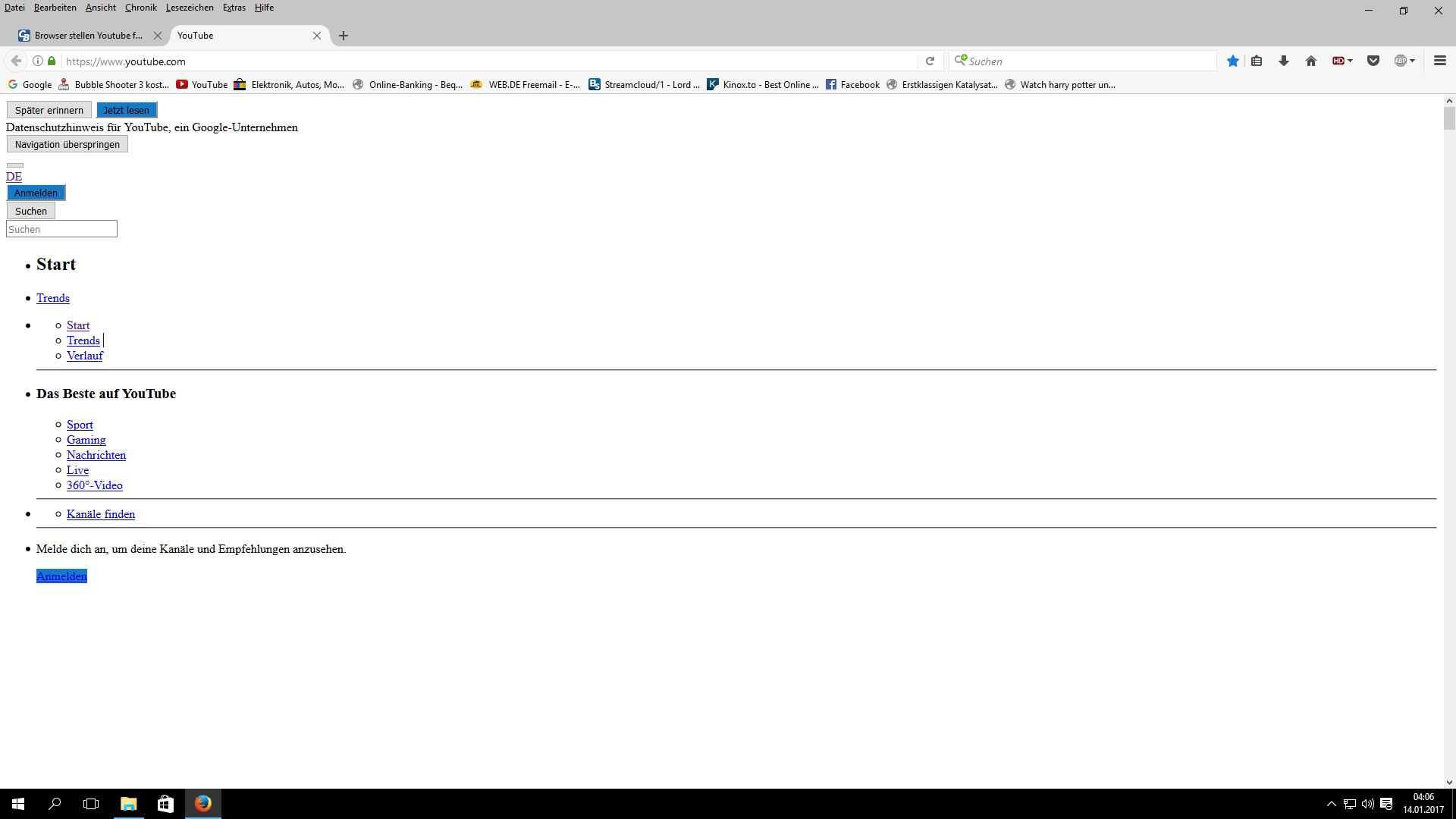Open the Lesezeichen menu

point(190,8)
